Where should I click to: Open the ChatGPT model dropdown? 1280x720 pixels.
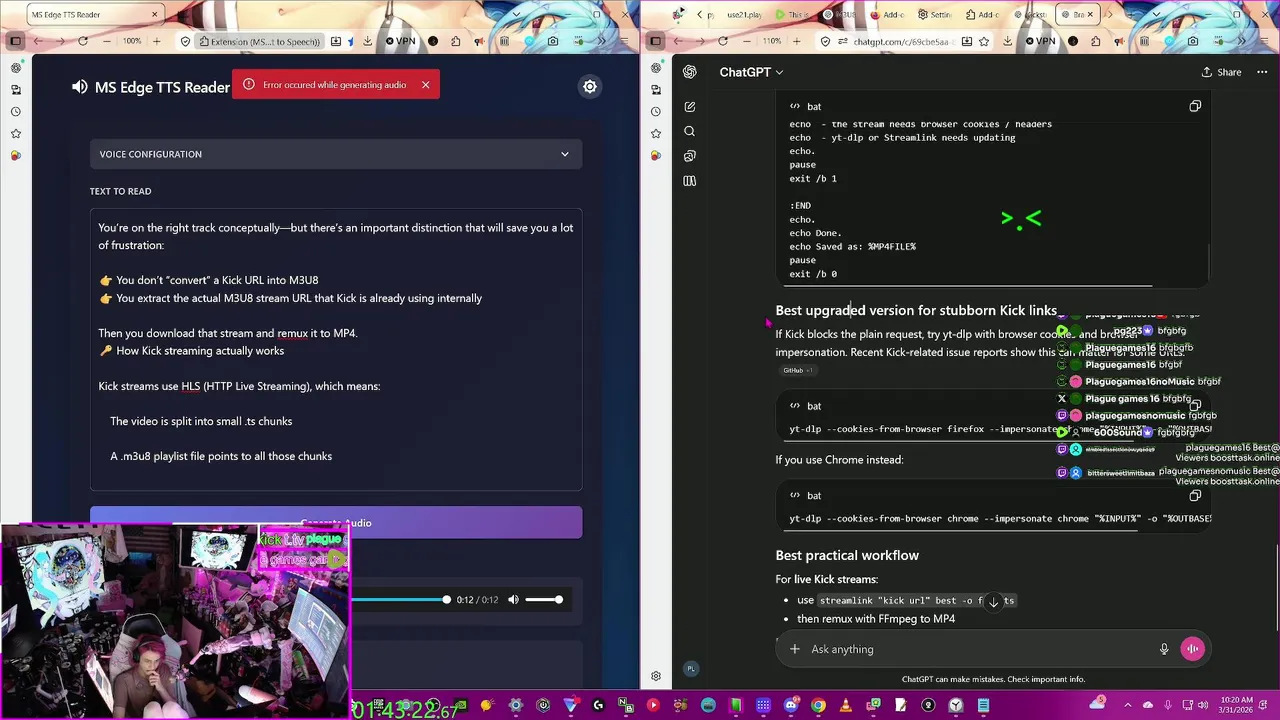[x=751, y=72]
